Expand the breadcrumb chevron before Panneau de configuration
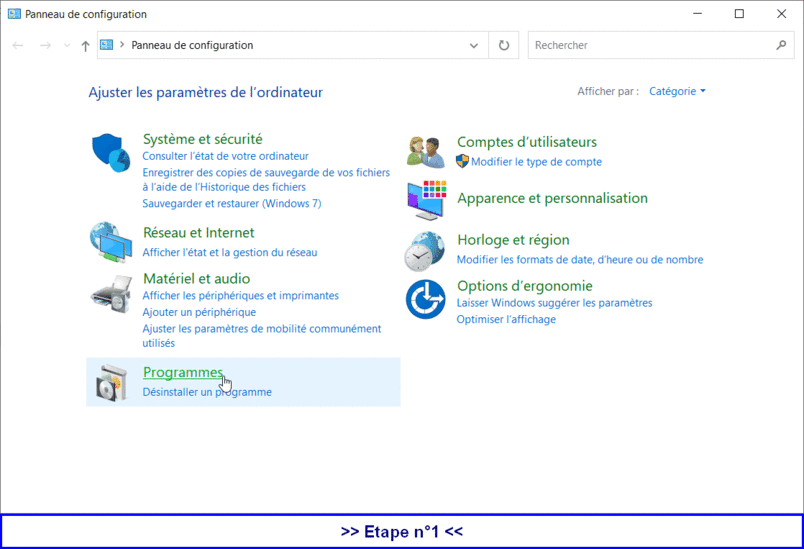 [122, 45]
